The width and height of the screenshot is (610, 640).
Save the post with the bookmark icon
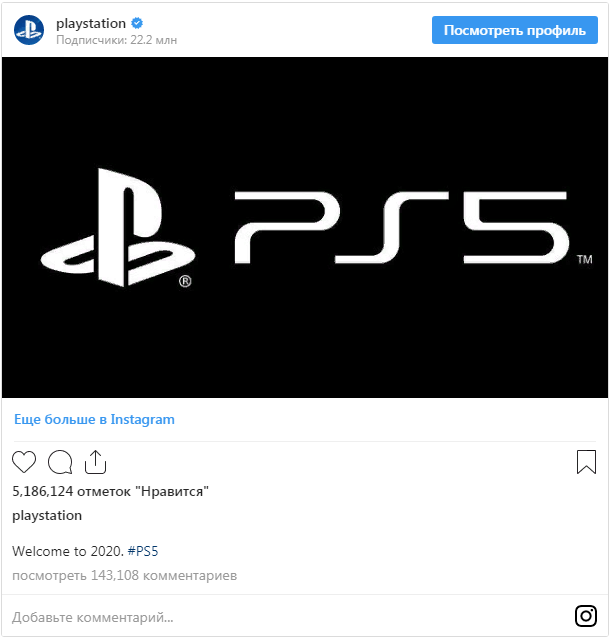tap(586, 462)
